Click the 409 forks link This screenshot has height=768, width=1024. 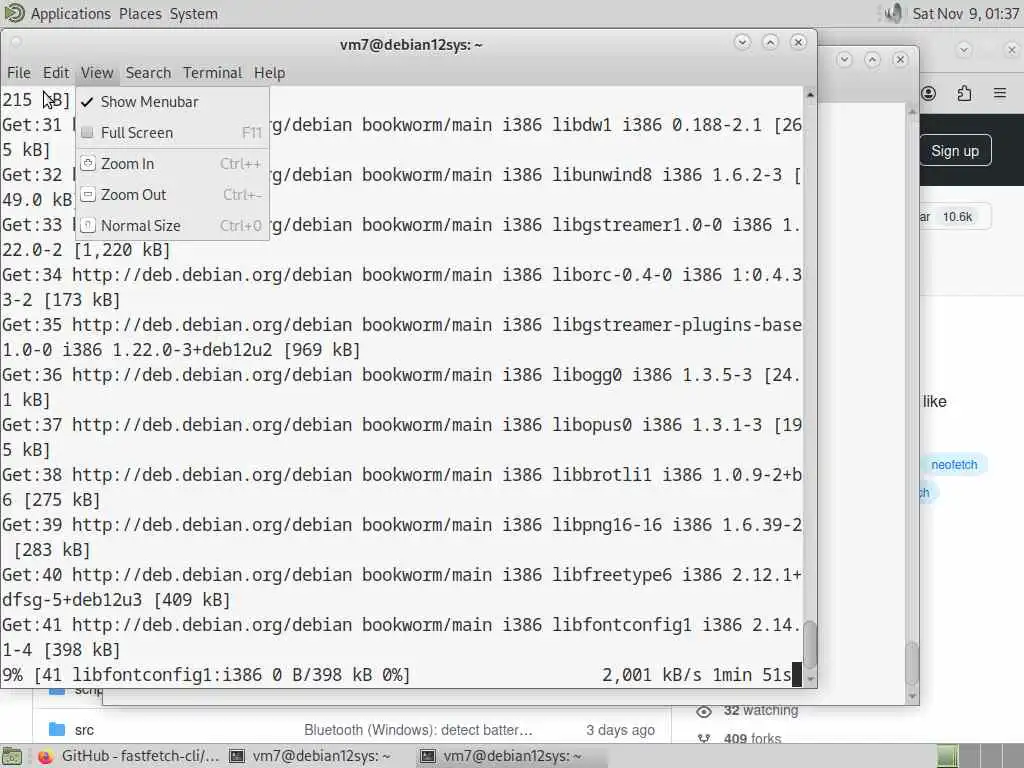[x=752, y=739]
